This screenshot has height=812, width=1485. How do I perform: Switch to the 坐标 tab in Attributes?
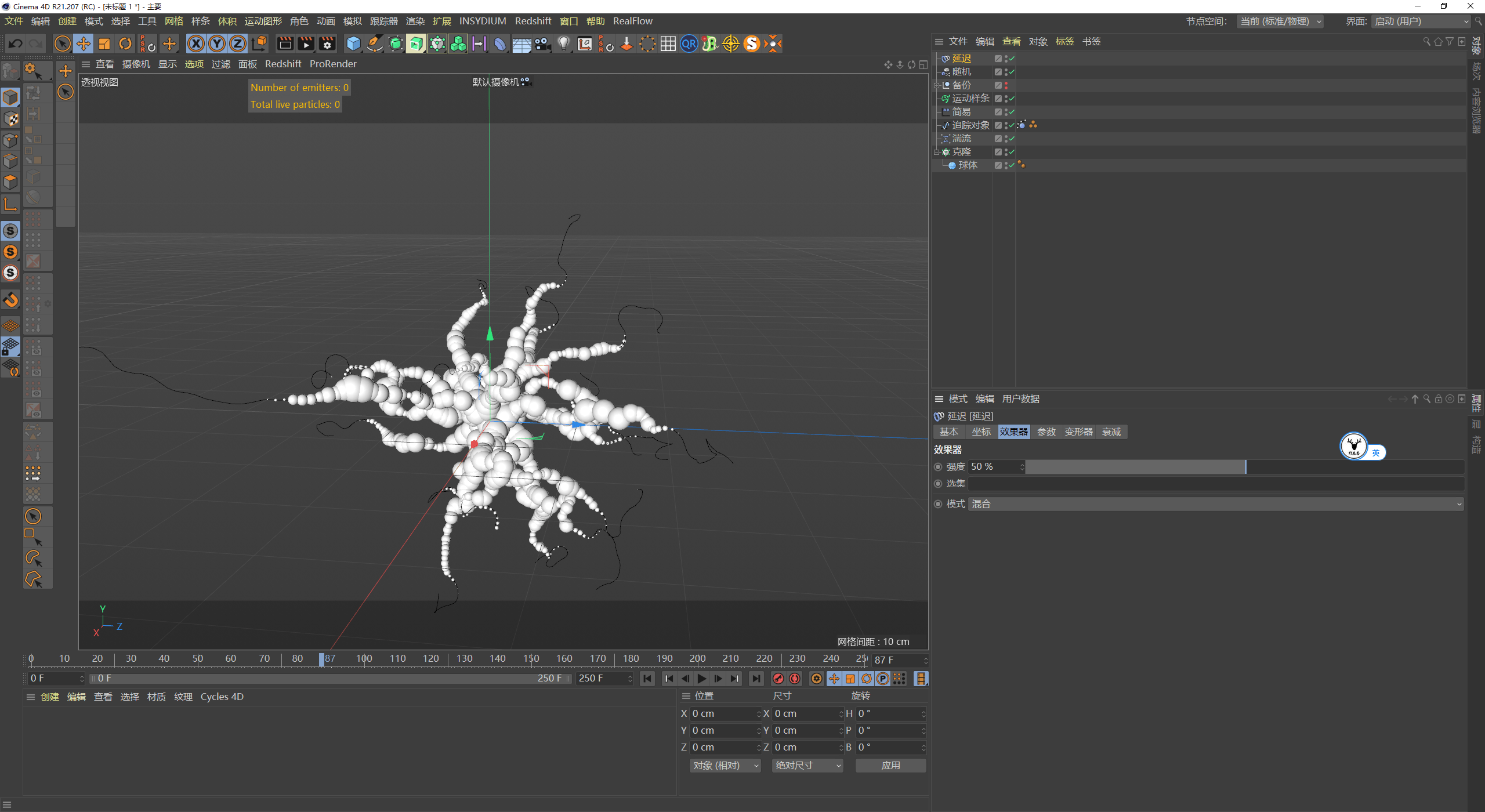point(981,432)
